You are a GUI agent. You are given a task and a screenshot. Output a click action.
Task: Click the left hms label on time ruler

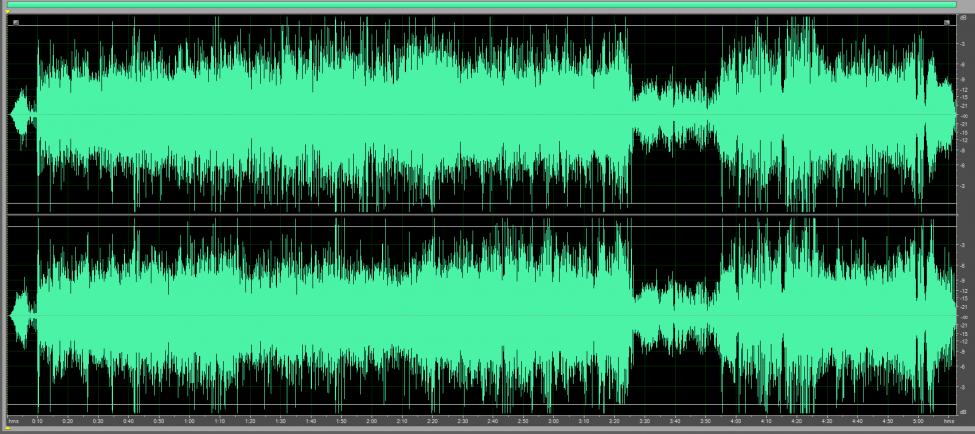click(x=12, y=420)
